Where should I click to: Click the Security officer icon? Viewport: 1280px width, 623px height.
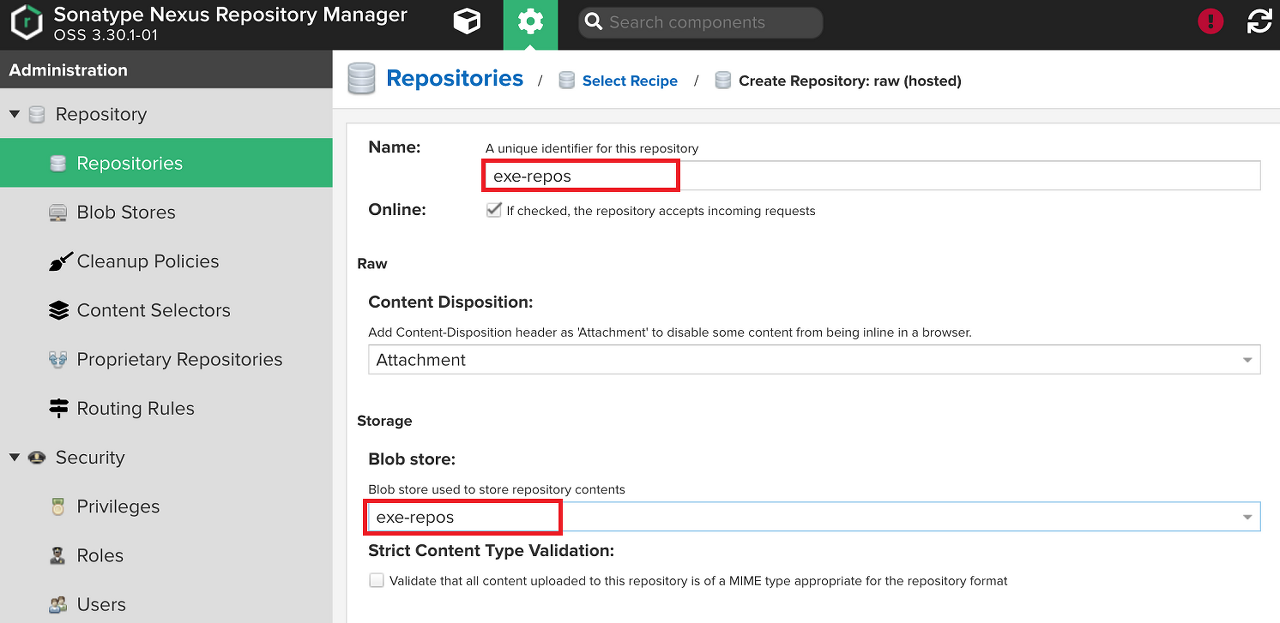pyautogui.click(x=37, y=458)
